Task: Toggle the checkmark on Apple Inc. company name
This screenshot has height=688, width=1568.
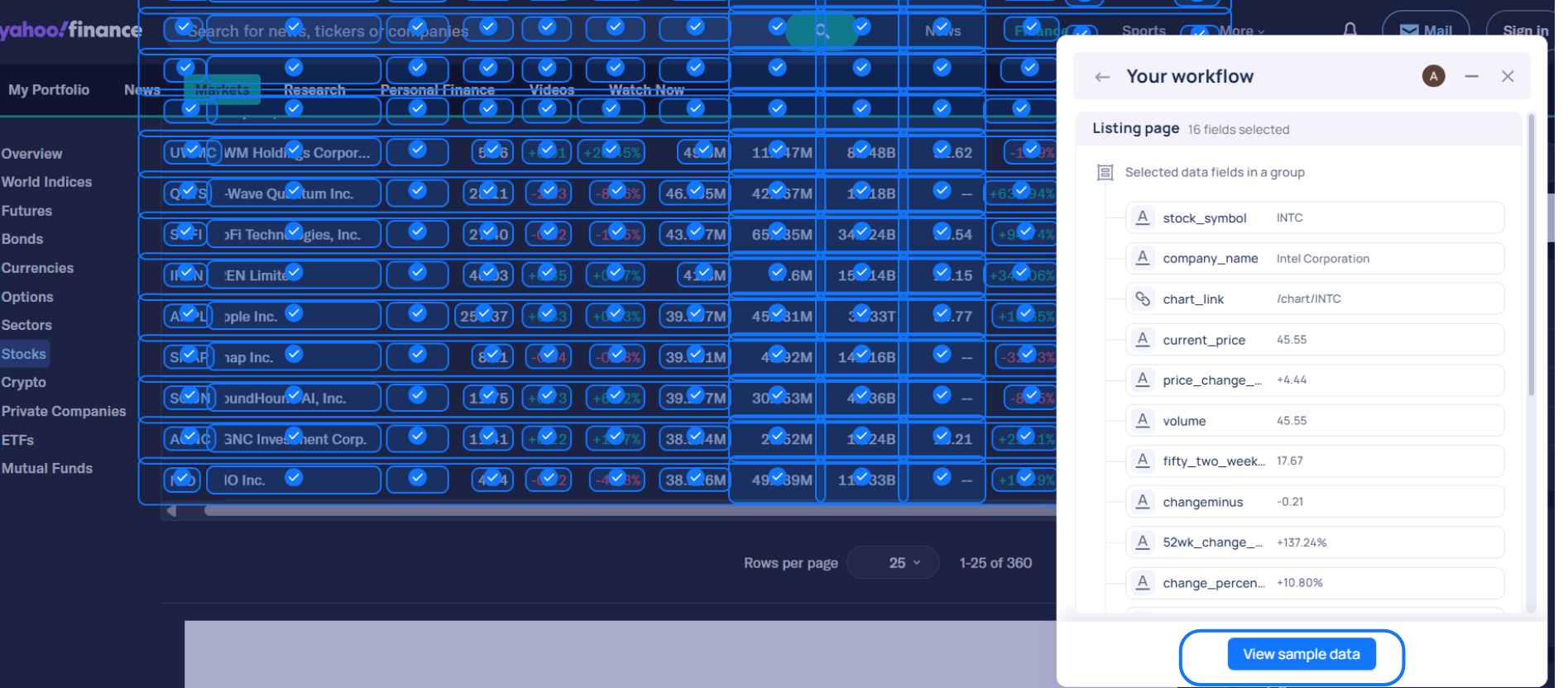Action: click(x=294, y=313)
